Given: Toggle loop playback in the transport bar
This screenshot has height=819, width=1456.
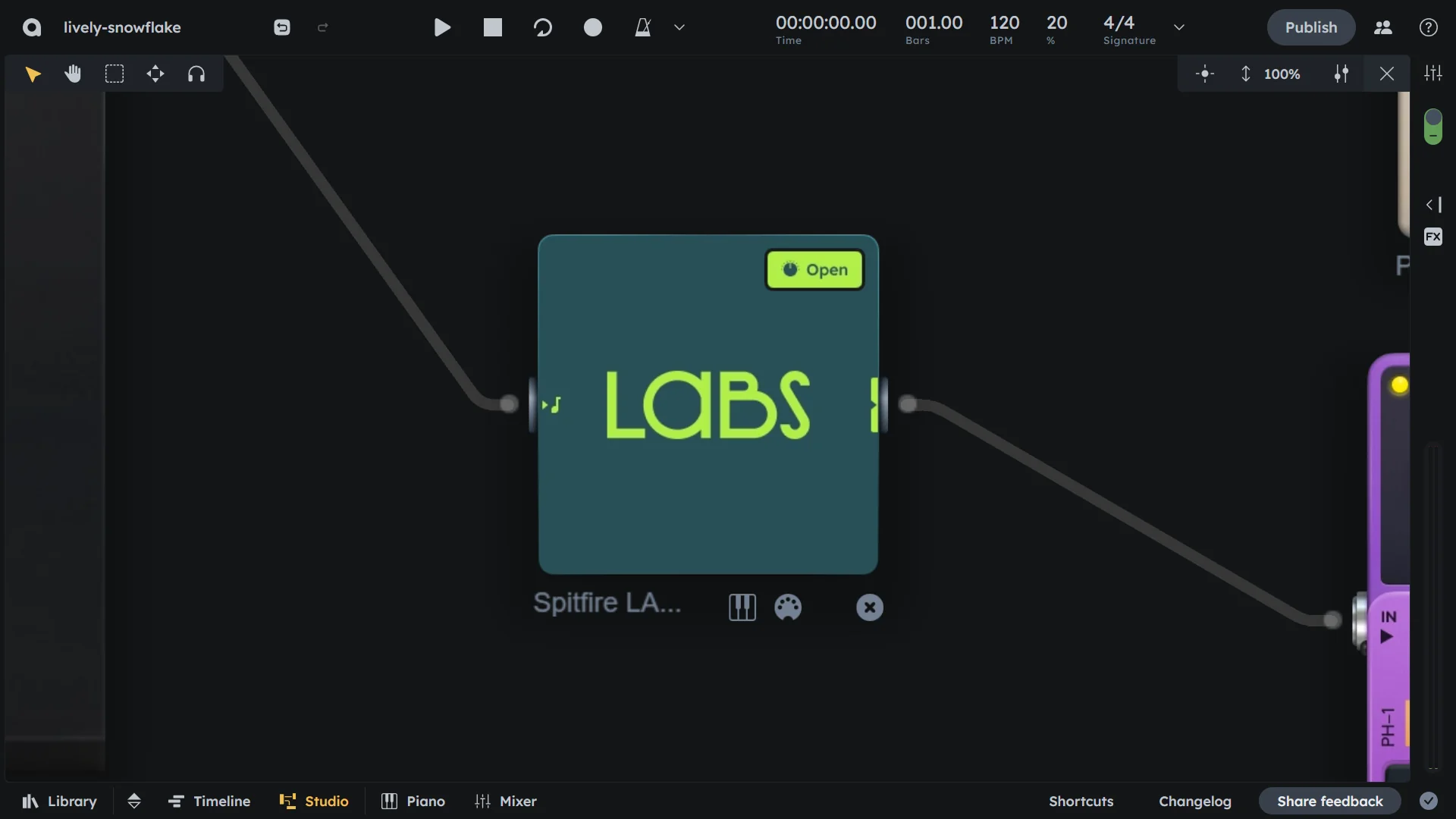Looking at the screenshot, I should coord(543,27).
